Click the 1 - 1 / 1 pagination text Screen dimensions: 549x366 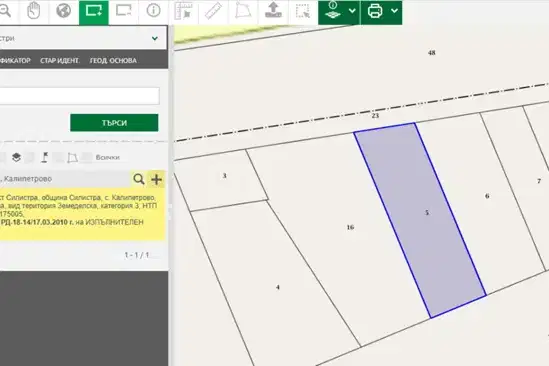(x=137, y=255)
